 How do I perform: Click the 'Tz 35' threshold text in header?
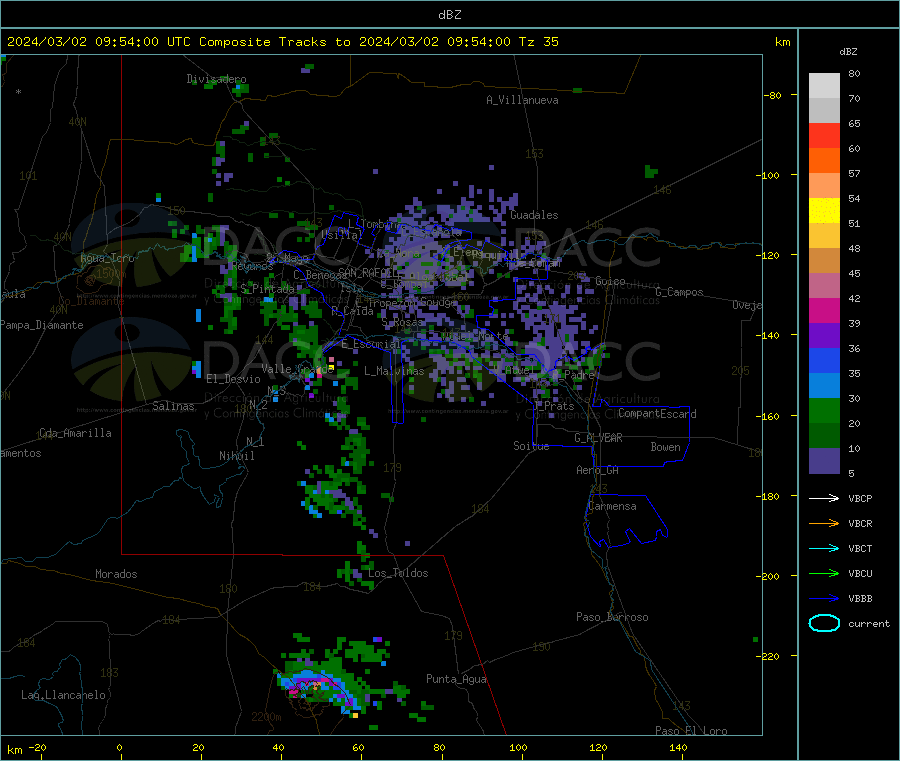539,42
